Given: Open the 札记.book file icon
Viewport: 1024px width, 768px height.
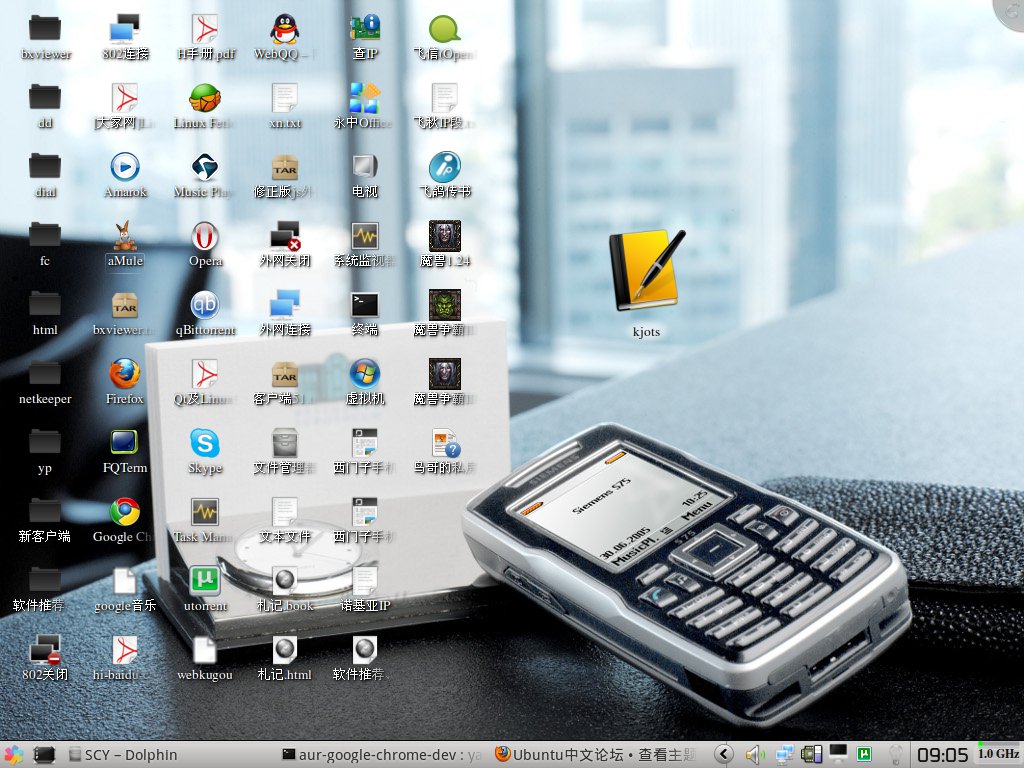Looking at the screenshot, I should click(x=285, y=581).
